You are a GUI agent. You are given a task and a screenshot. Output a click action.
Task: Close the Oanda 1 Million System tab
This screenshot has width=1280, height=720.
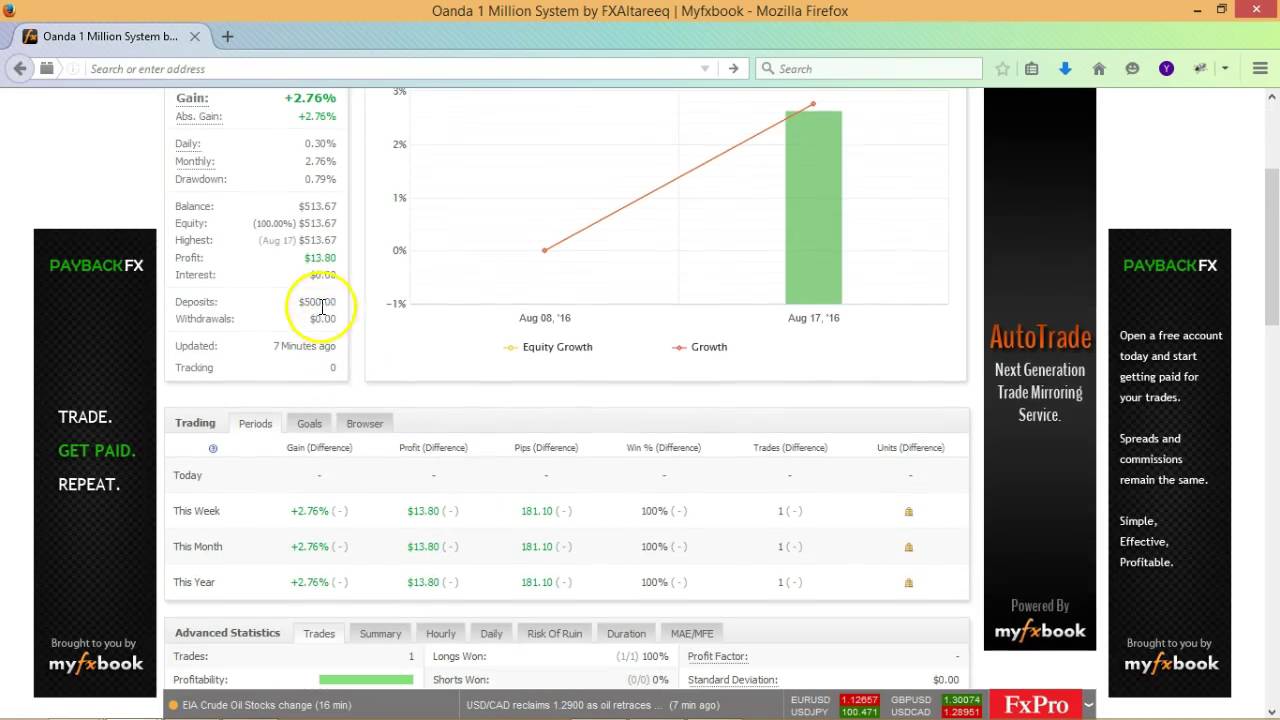point(195,36)
